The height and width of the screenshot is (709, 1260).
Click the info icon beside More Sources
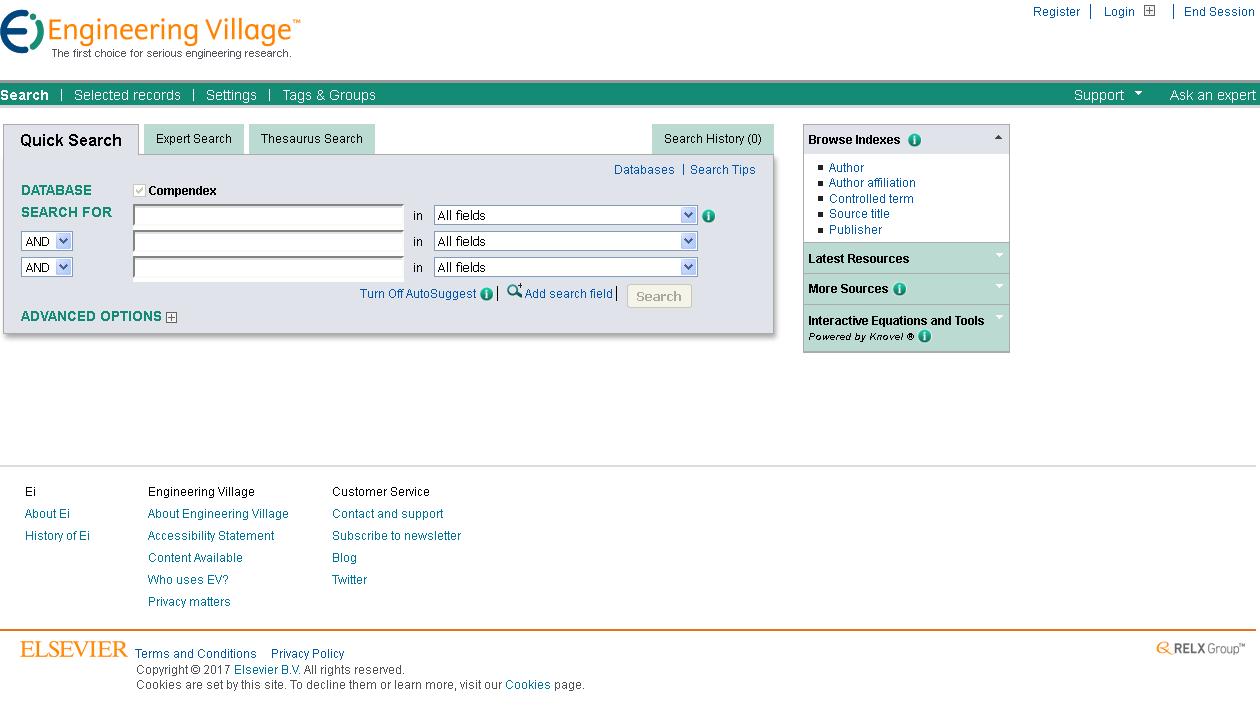tap(899, 289)
